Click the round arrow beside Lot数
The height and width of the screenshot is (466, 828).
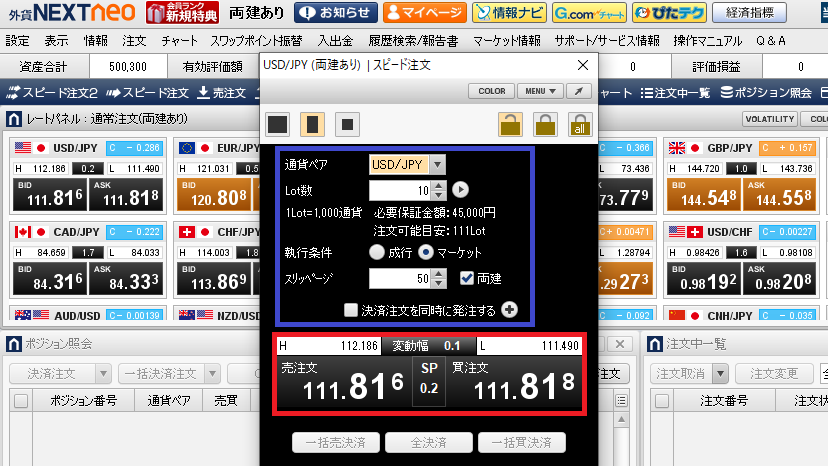460,190
